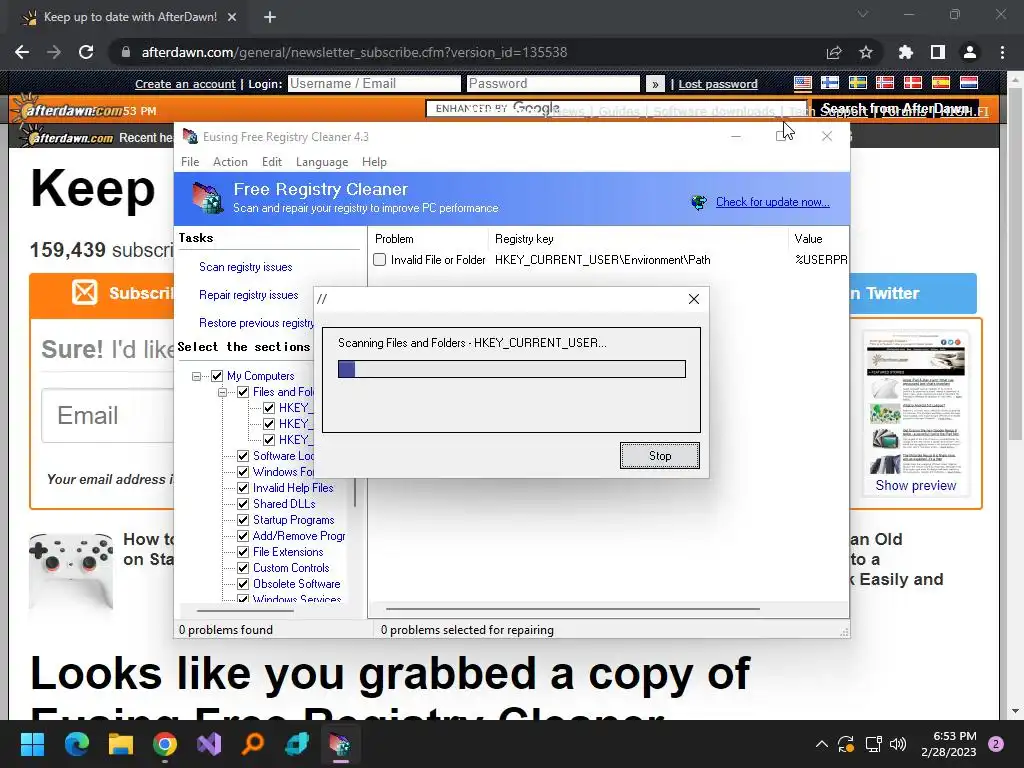Image resolution: width=1024 pixels, height=768 pixels.
Task: Open the Chrome extensions puzzle icon
Action: (x=906, y=52)
